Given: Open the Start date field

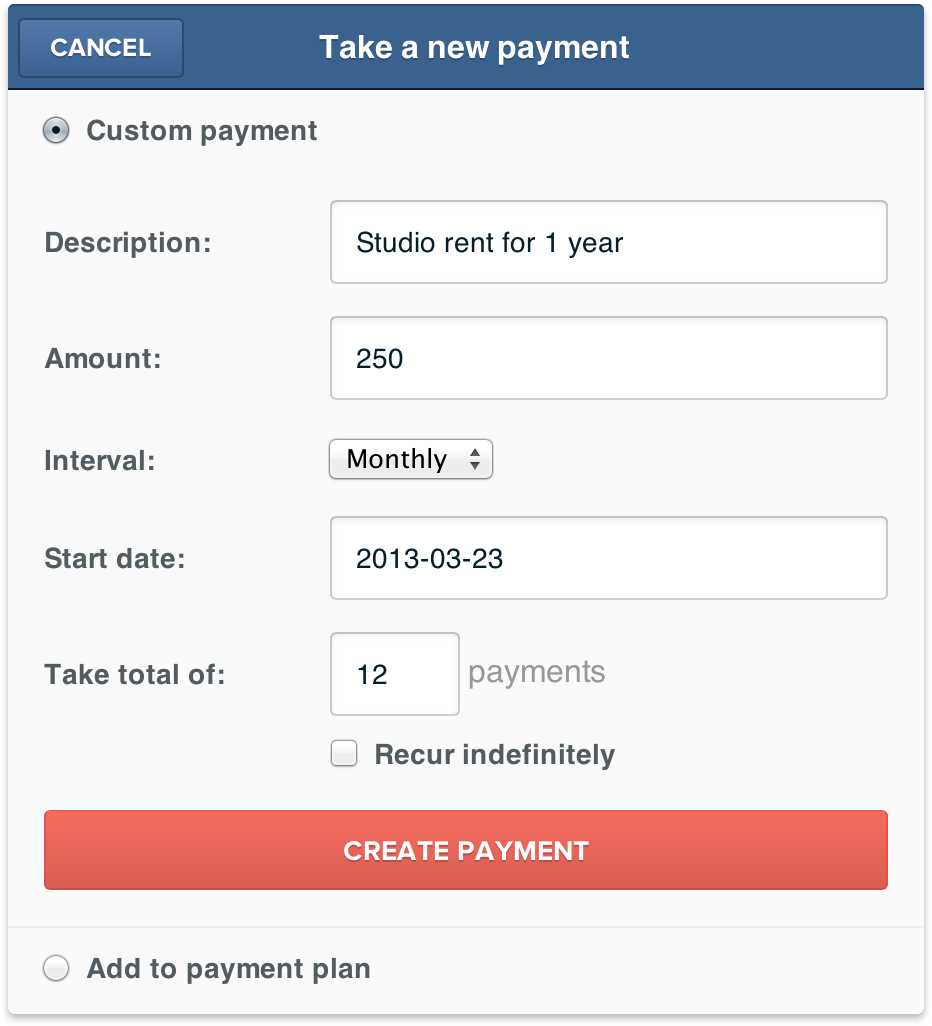Looking at the screenshot, I should pos(608,558).
